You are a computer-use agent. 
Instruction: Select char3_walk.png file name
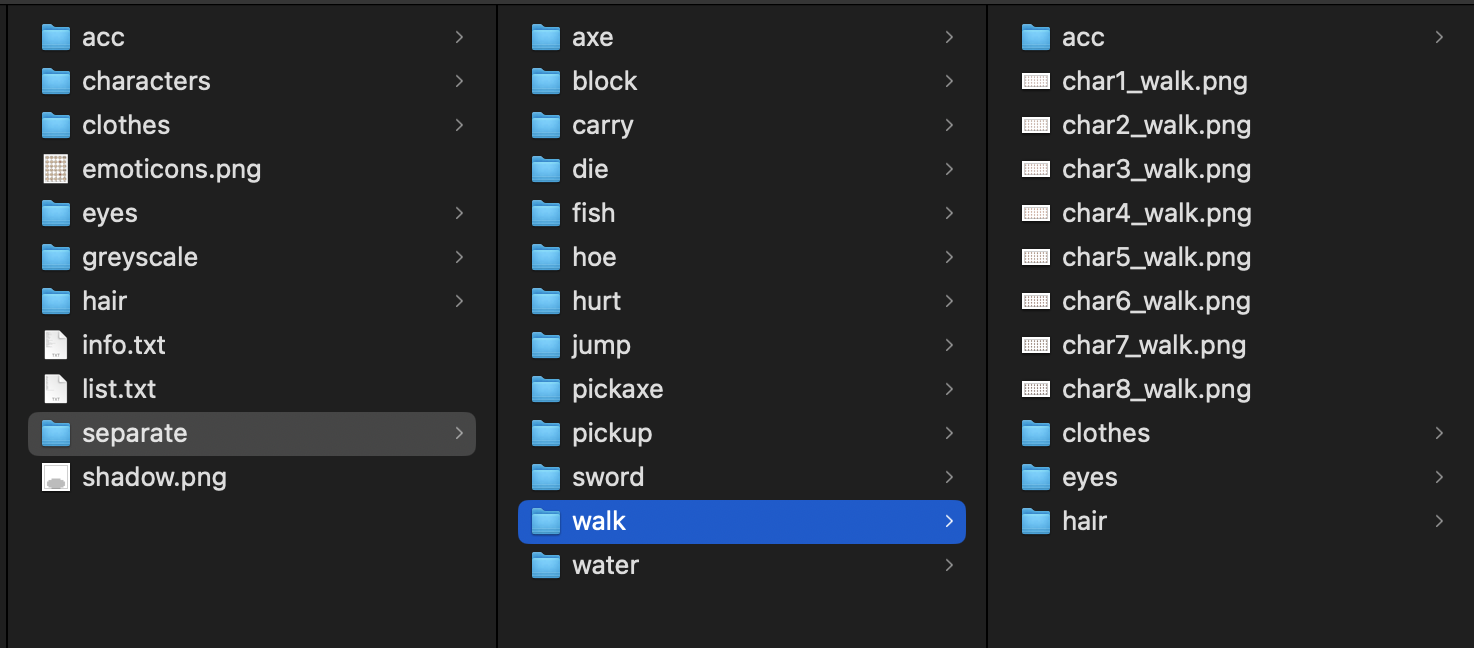[1156, 169]
